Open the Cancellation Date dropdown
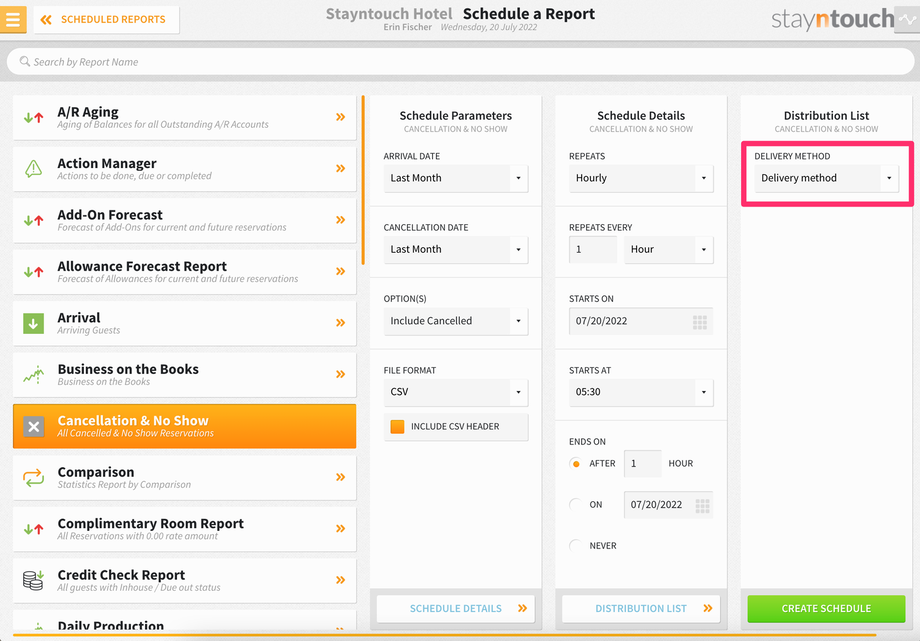The image size is (920, 641). [x=456, y=249]
